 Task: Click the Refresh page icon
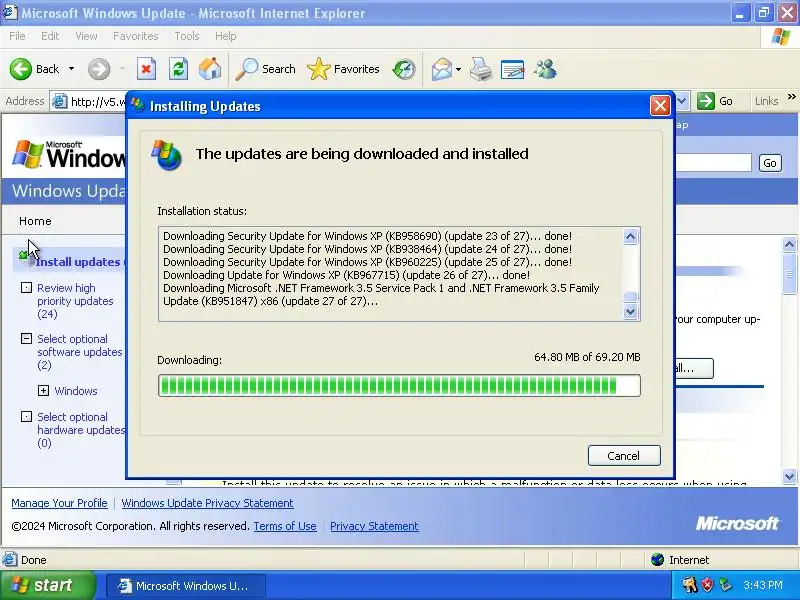tap(179, 69)
